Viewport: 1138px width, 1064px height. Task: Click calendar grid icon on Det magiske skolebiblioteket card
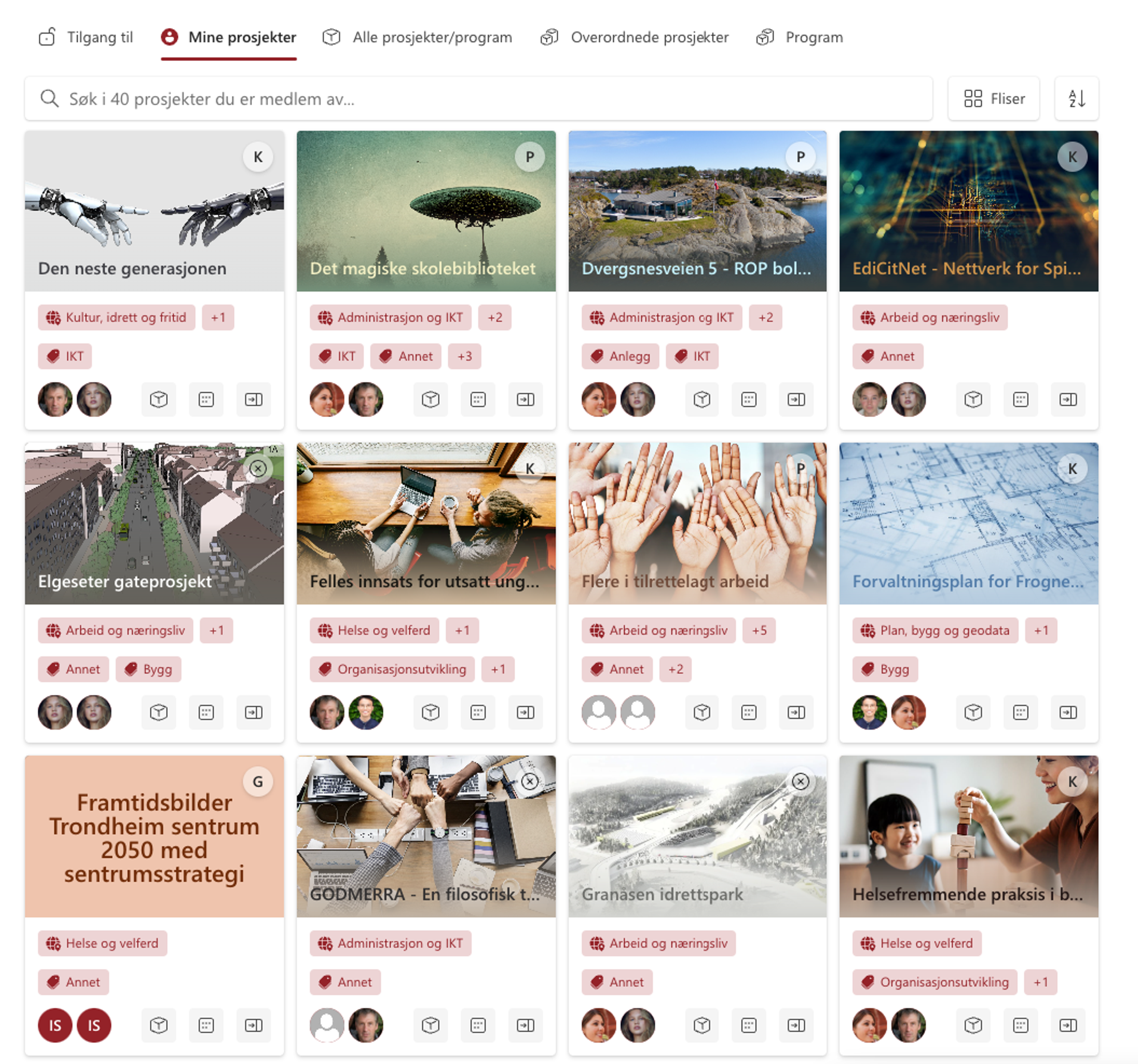478,399
